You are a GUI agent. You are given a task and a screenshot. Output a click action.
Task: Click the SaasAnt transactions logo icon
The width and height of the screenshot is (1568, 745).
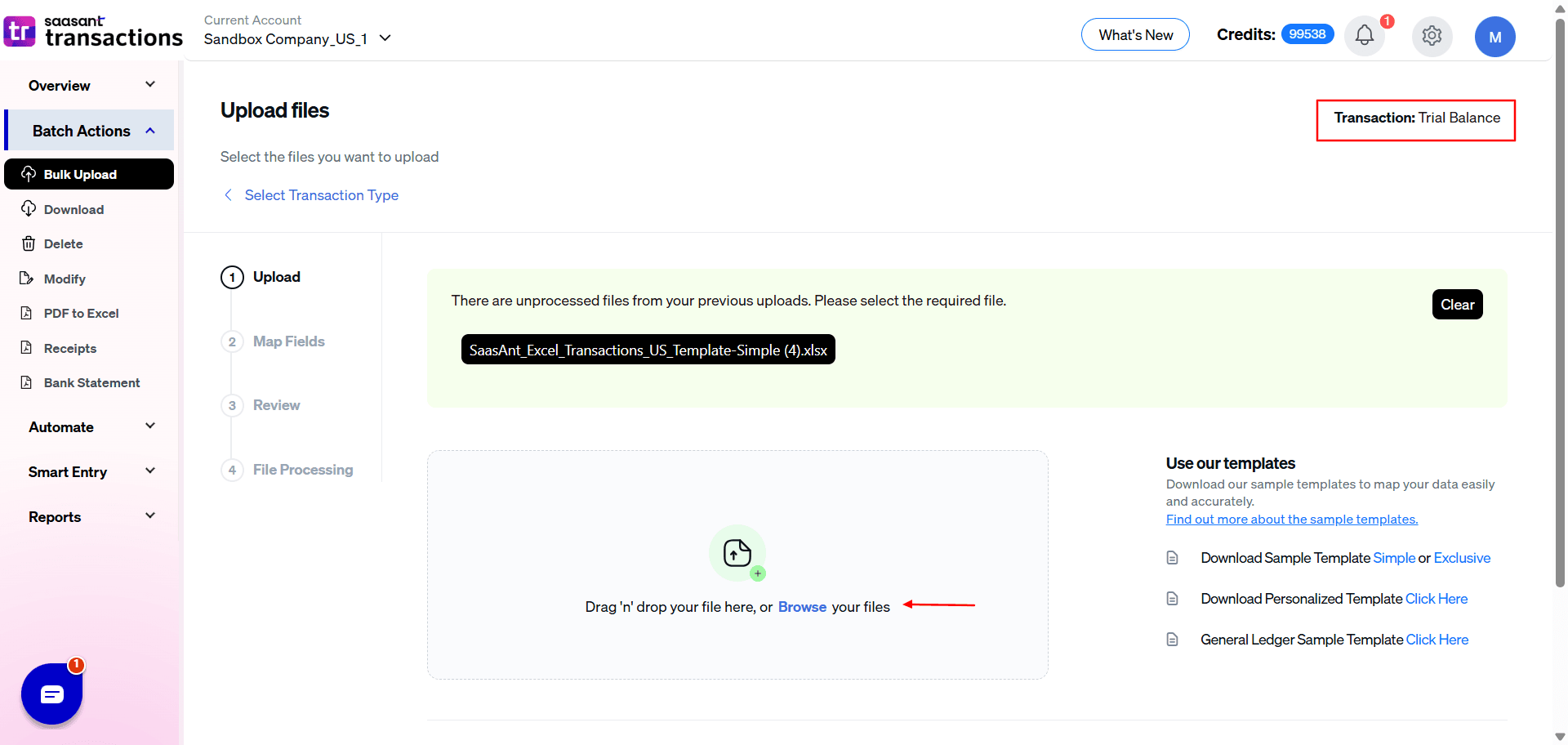(x=20, y=32)
